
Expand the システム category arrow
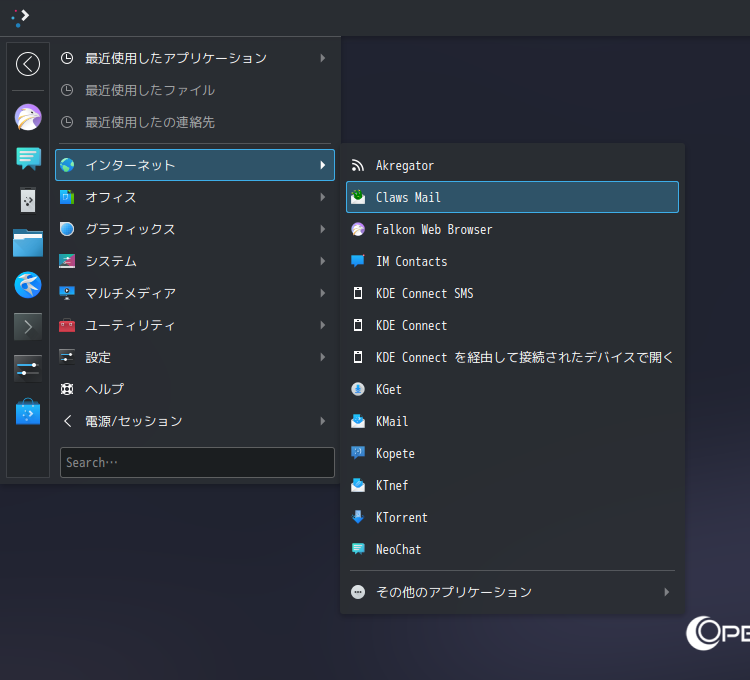coord(323,261)
